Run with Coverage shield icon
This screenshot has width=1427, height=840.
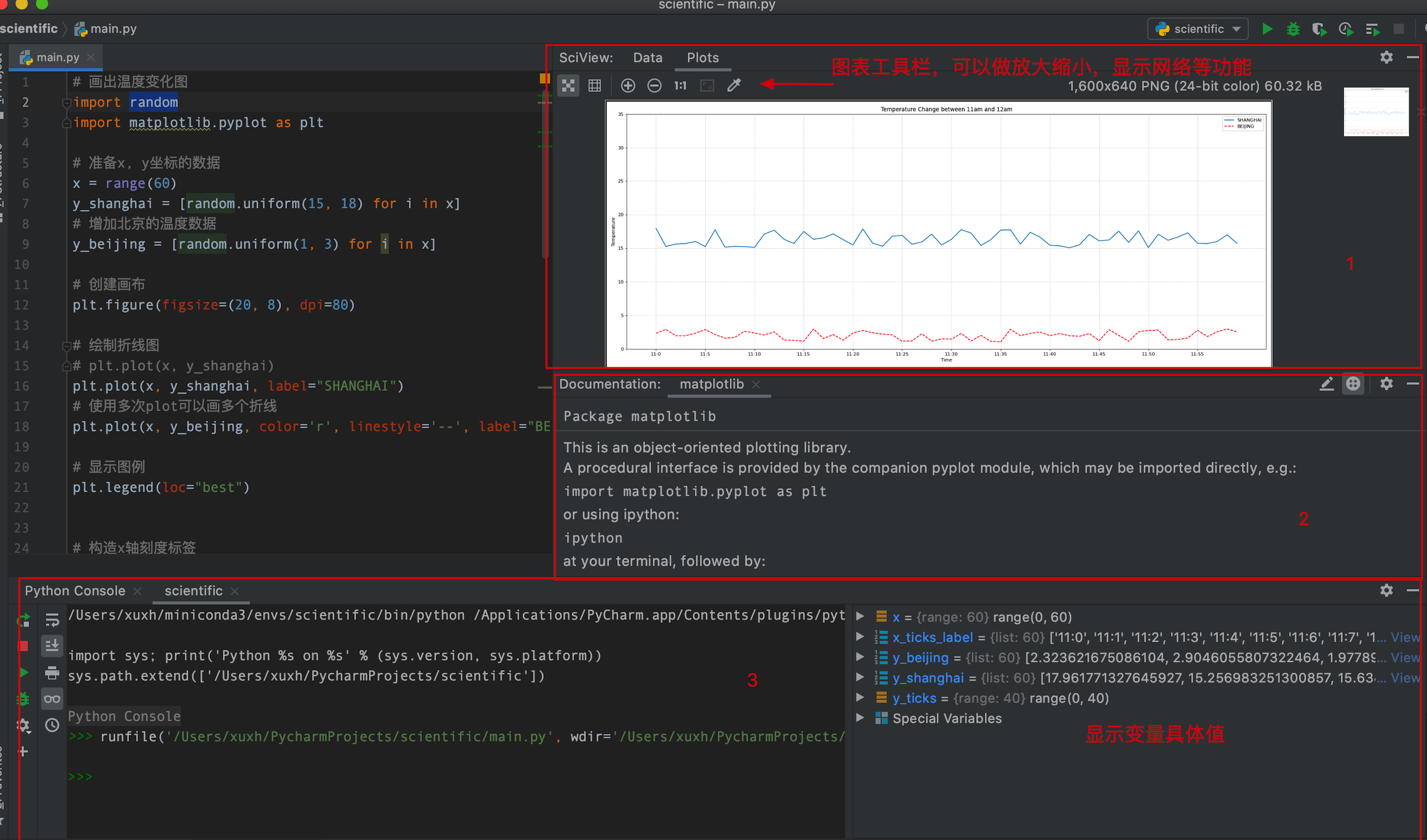tap(1319, 29)
